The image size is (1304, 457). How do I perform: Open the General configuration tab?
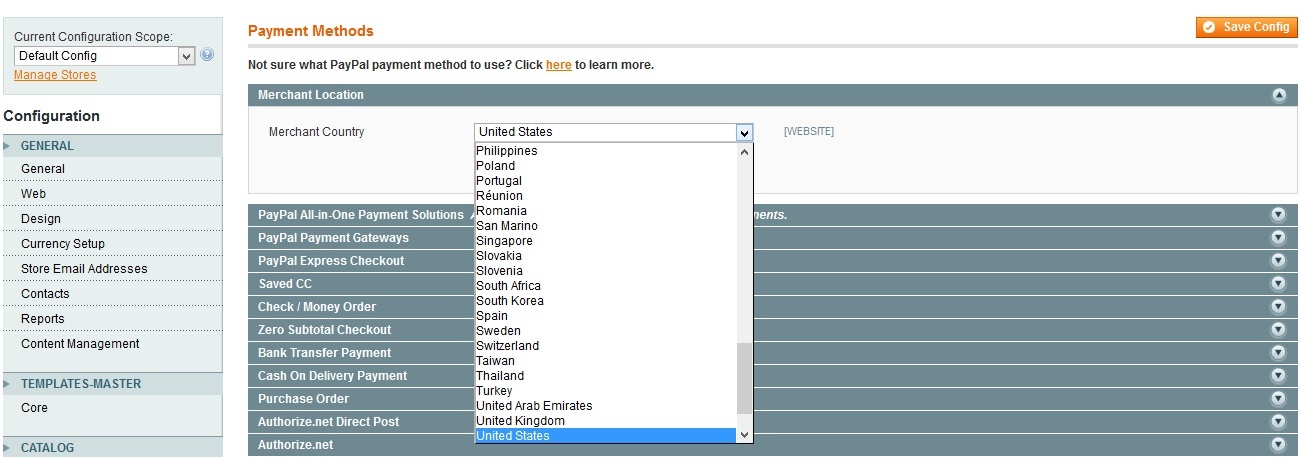(111, 169)
